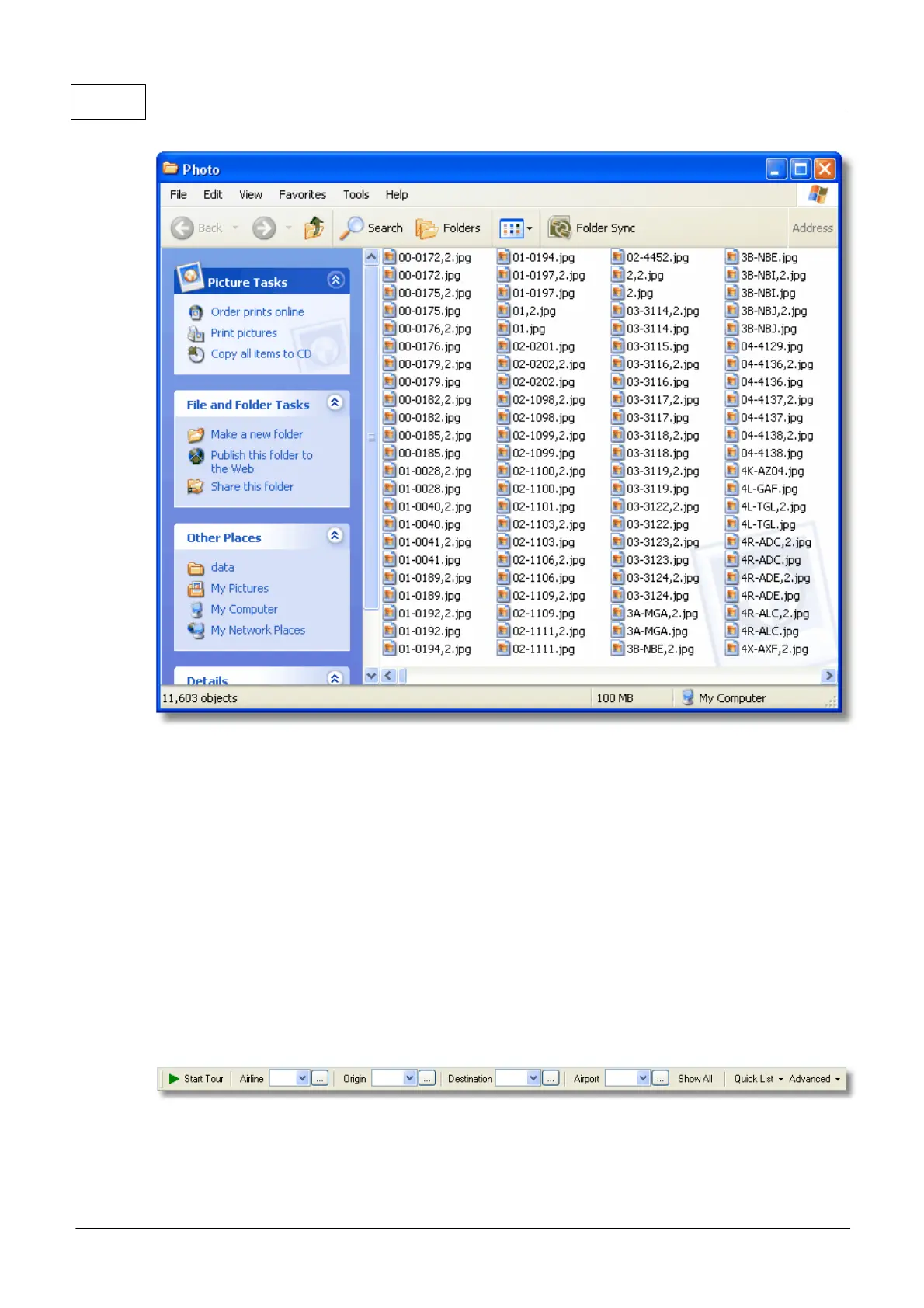The height and width of the screenshot is (1308, 924).
Task: Select the 00-0172,2.jpg file icon
Action: tap(390, 257)
